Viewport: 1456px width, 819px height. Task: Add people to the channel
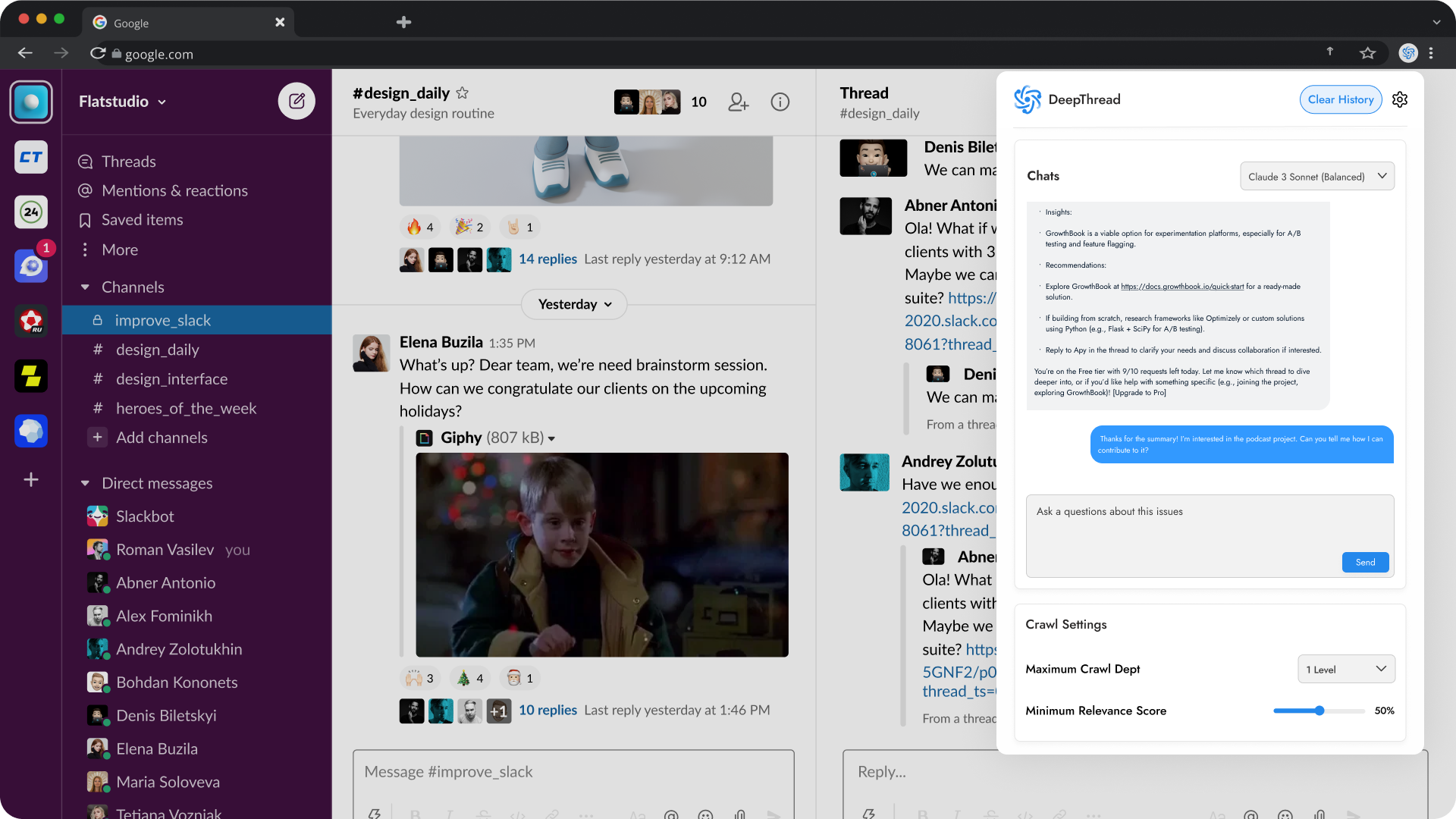pyautogui.click(x=738, y=102)
